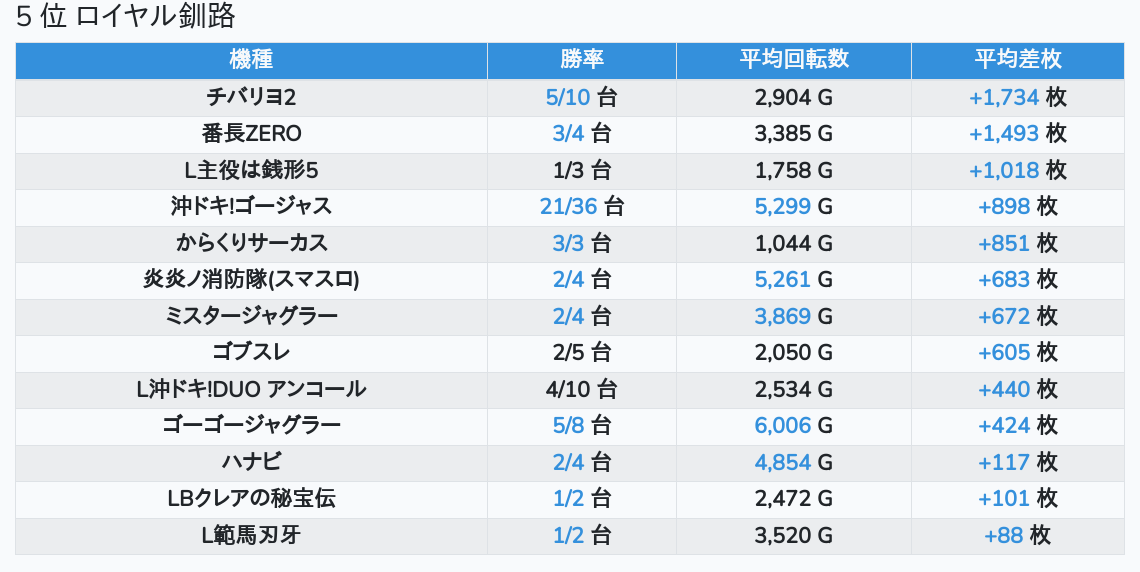
Task: Click the 番長ZERO row name
Action: click(251, 134)
